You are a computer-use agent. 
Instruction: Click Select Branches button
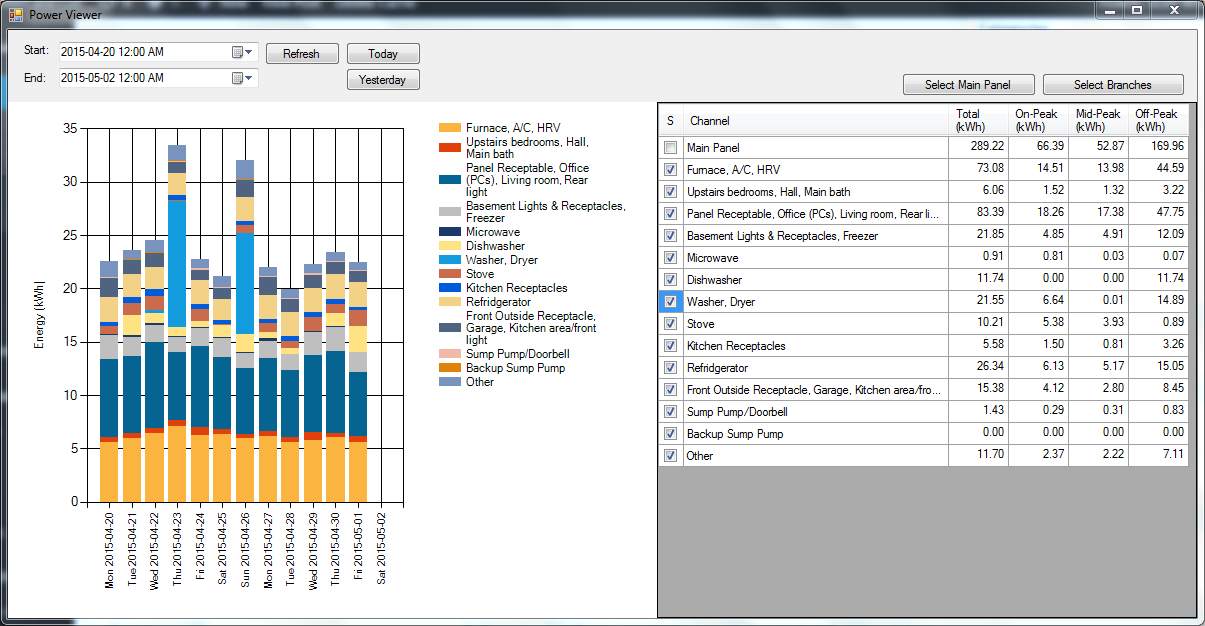[x=1112, y=85]
